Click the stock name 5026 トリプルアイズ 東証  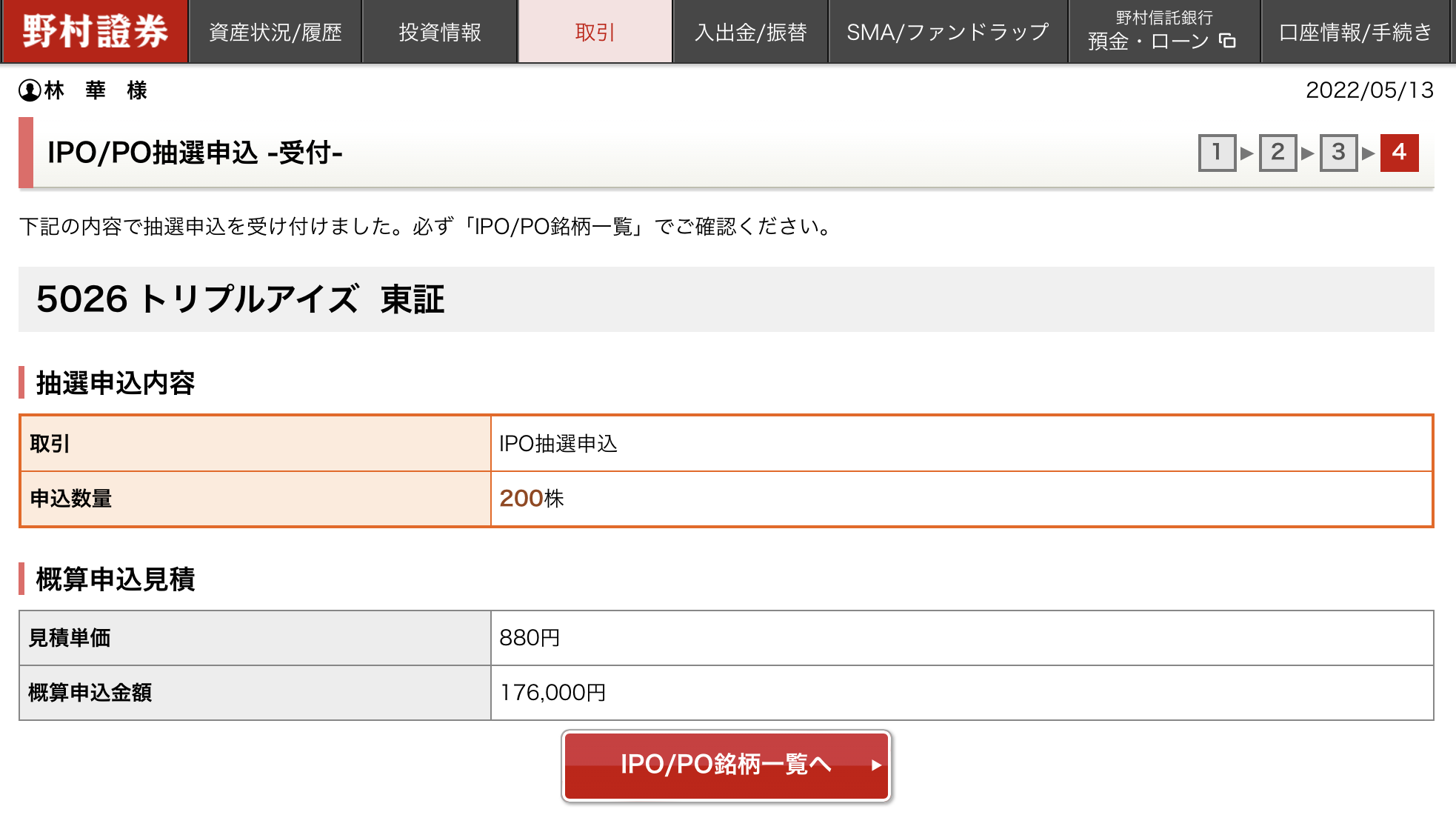pos(241,299)
